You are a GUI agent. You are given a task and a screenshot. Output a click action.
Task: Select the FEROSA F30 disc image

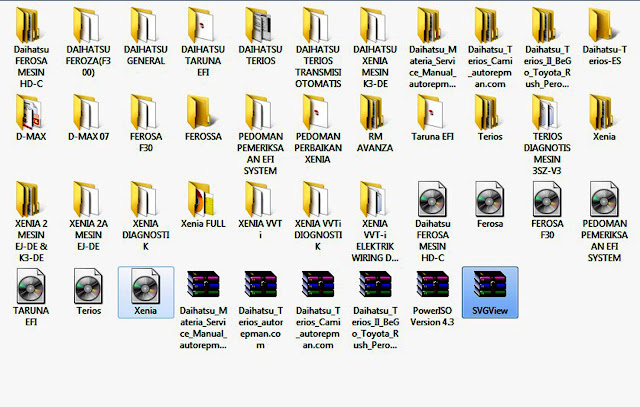tap(547, 211)
